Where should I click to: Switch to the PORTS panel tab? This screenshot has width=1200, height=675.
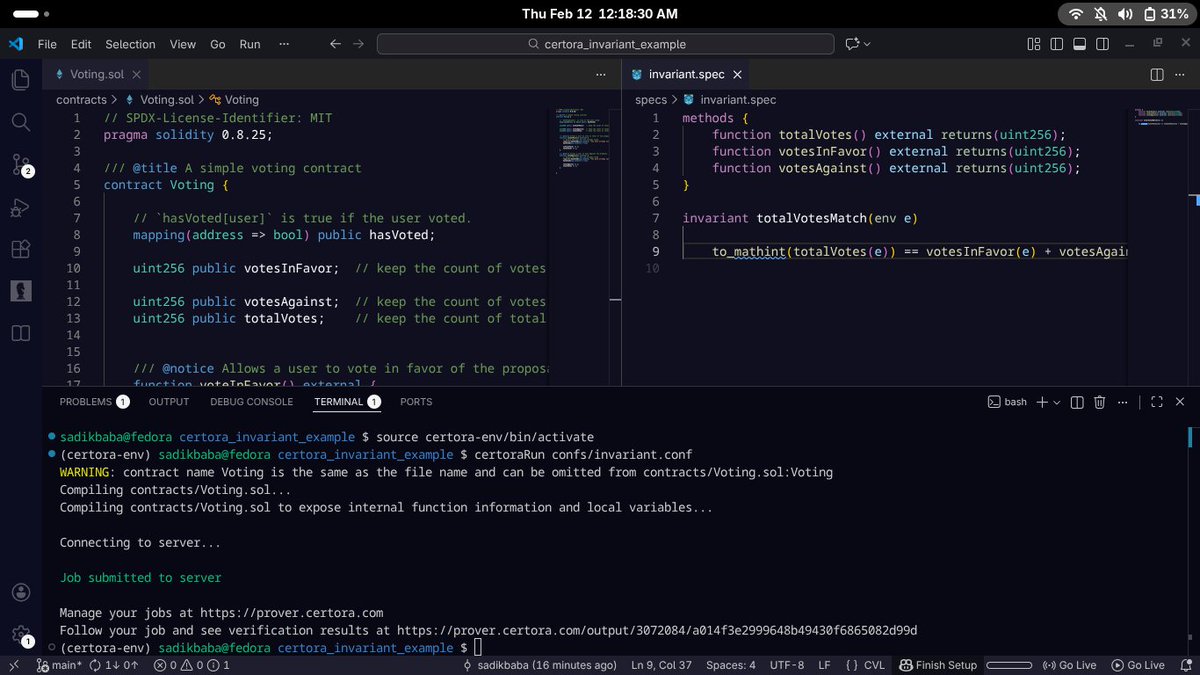click(x=416, y=402)
